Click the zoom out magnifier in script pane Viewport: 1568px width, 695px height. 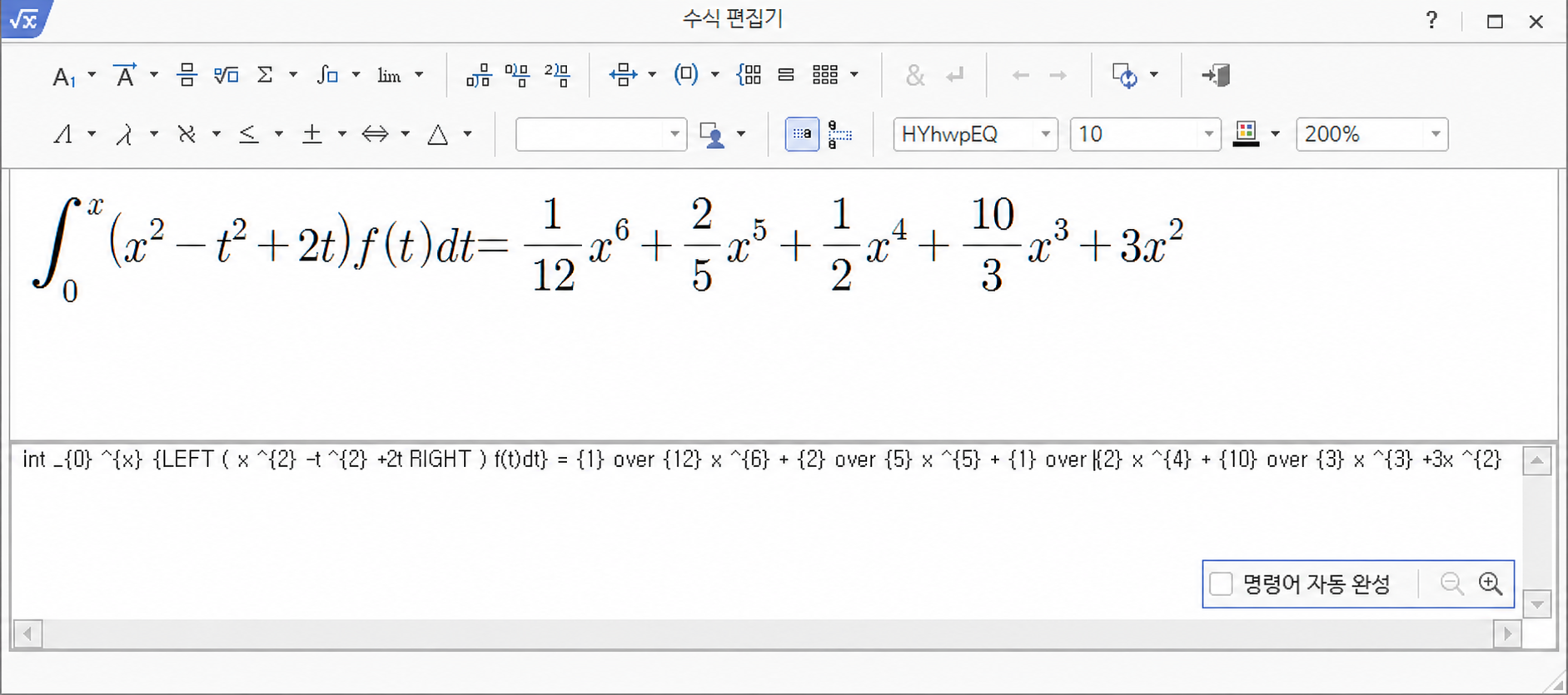point(1451,584)
